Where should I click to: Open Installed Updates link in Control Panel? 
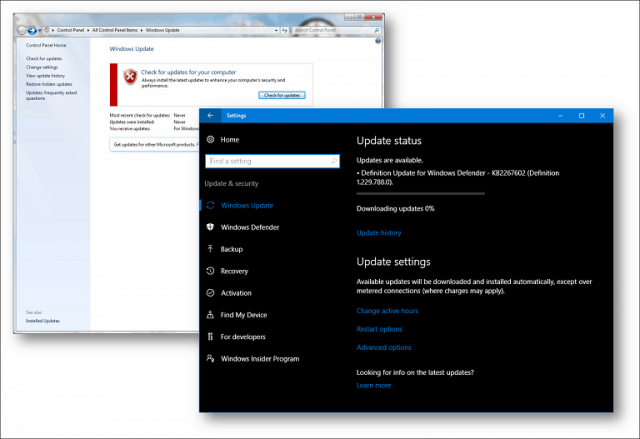tap(42, 321)
